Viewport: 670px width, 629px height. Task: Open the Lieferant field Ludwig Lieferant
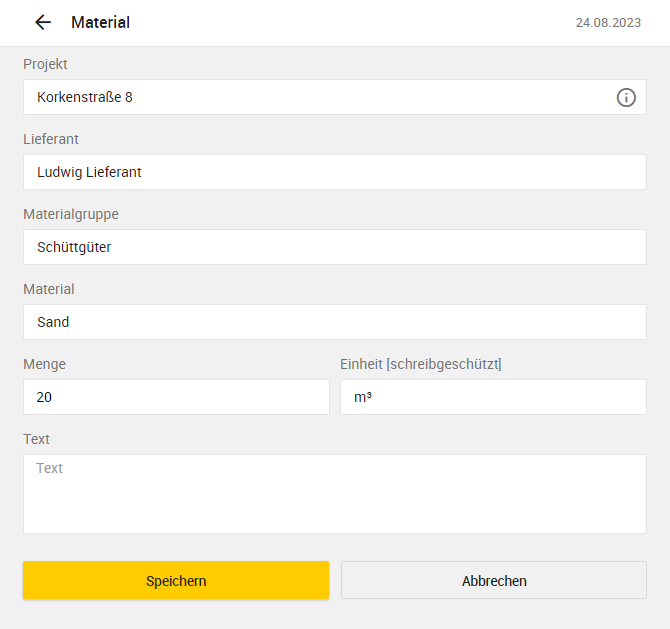pyautogui.click(x=335, y=172)
